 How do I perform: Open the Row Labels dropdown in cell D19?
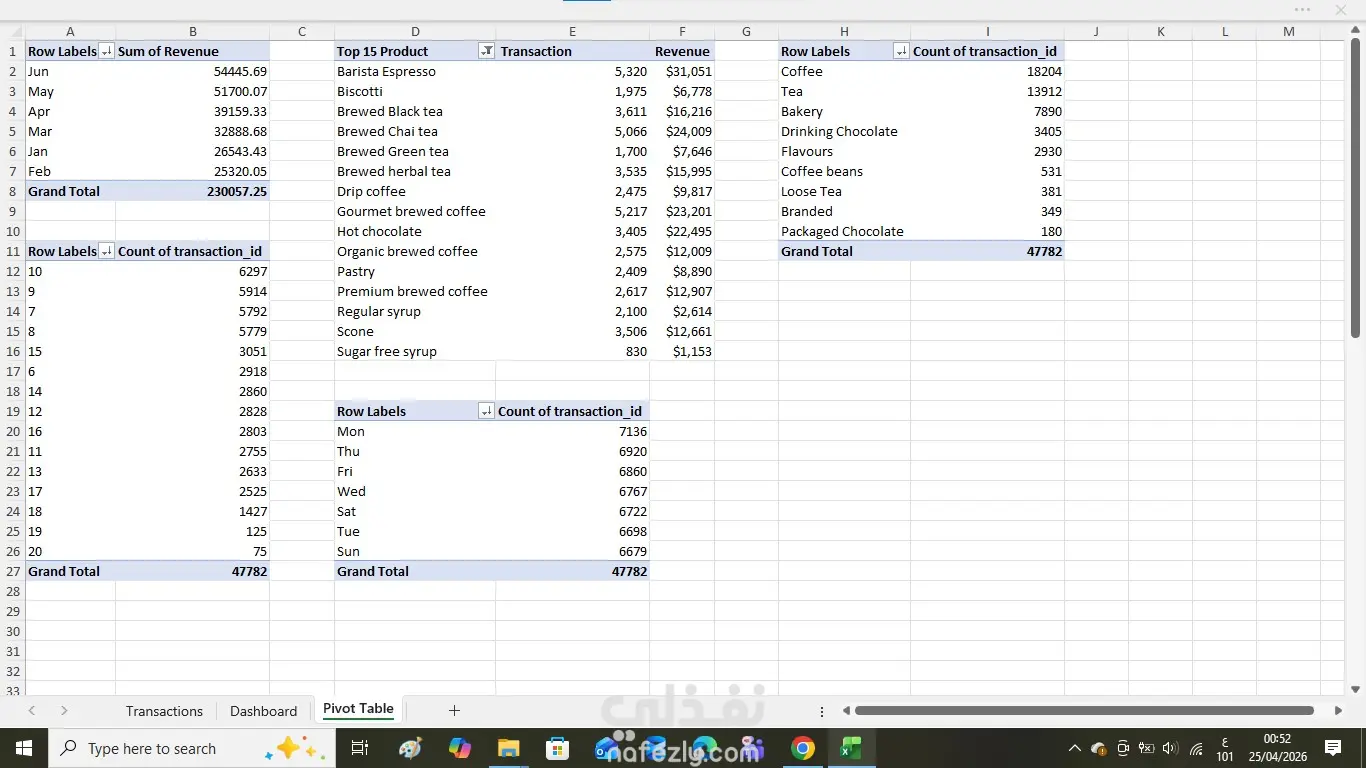pyautogui.click(x=486, y=411)
